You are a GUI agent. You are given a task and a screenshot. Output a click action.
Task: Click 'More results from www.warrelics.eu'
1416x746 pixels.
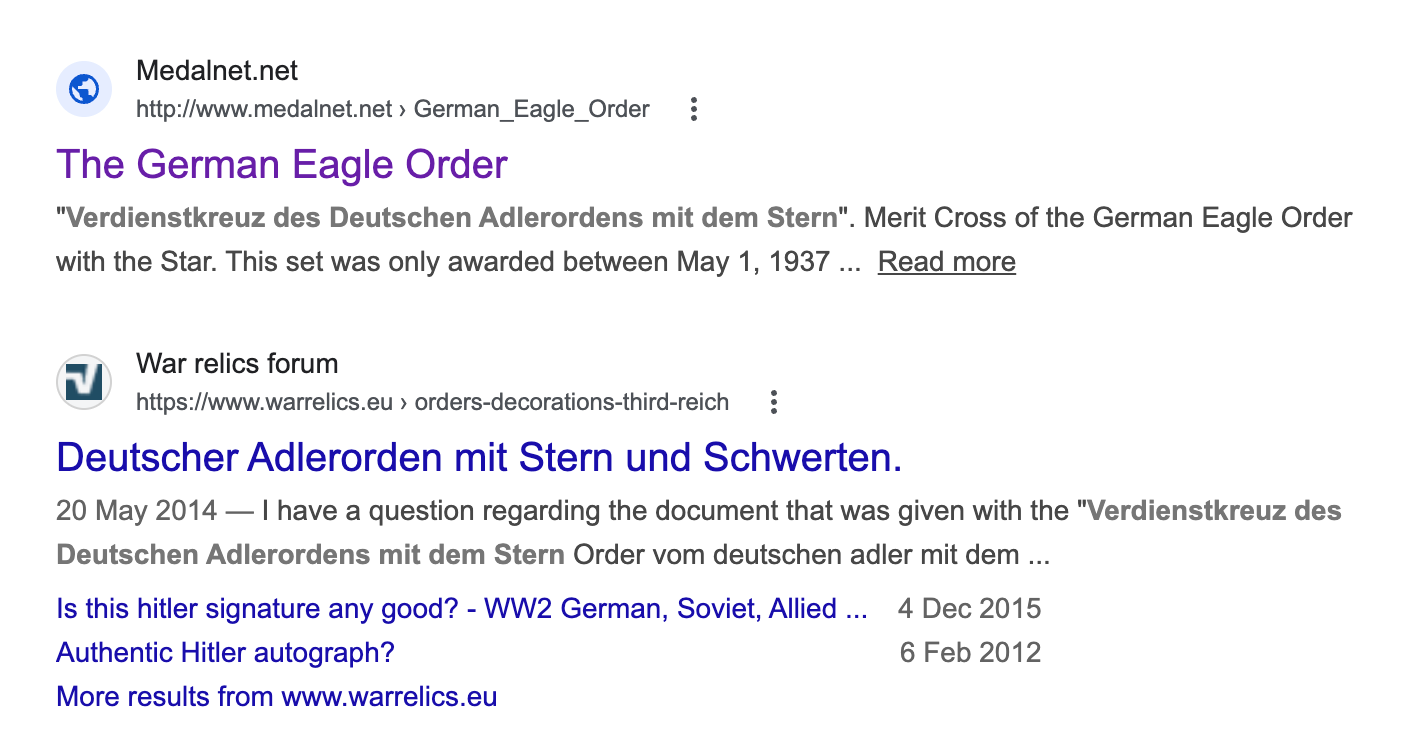276,697
